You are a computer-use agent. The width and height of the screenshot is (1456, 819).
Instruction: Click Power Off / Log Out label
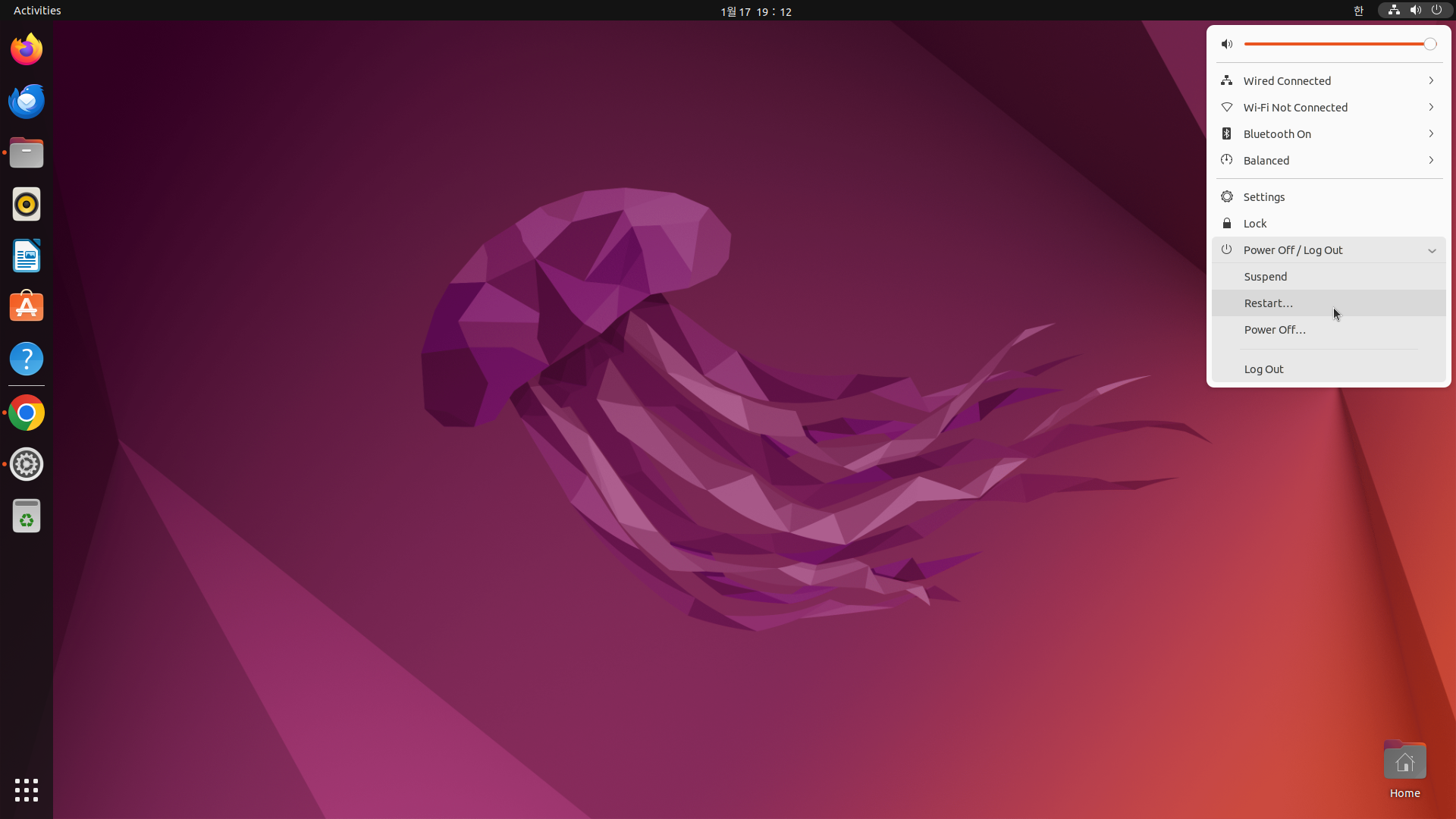click(x=1293, y=250)
